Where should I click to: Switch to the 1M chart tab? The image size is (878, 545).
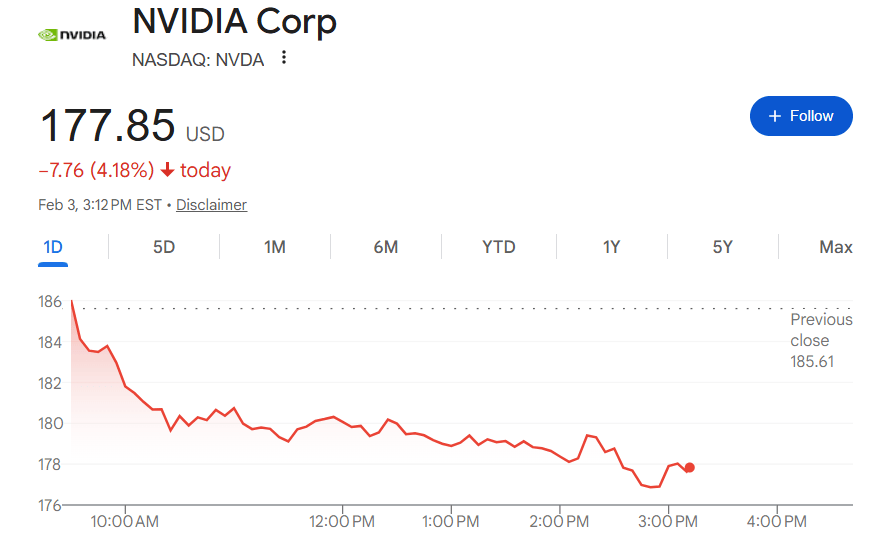(x=275, y=247)
